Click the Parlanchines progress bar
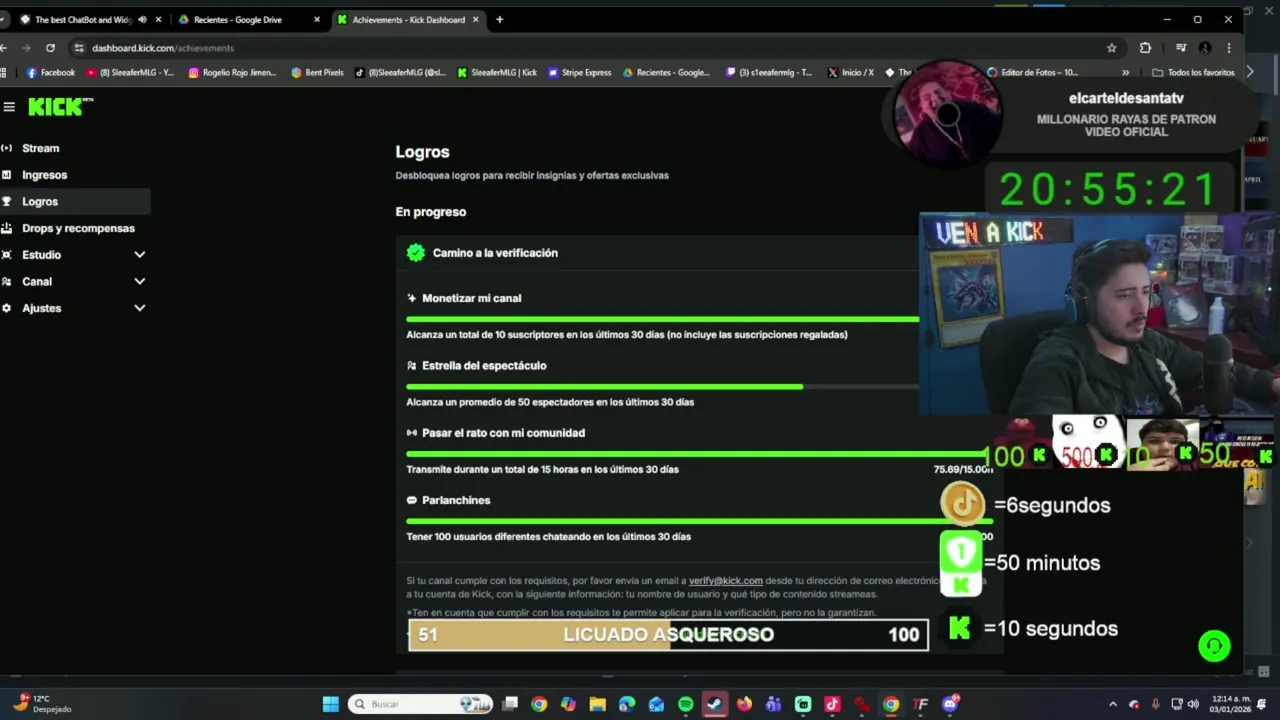The width and height of the screenshot is (1280, 720). [x=699, y=521]
